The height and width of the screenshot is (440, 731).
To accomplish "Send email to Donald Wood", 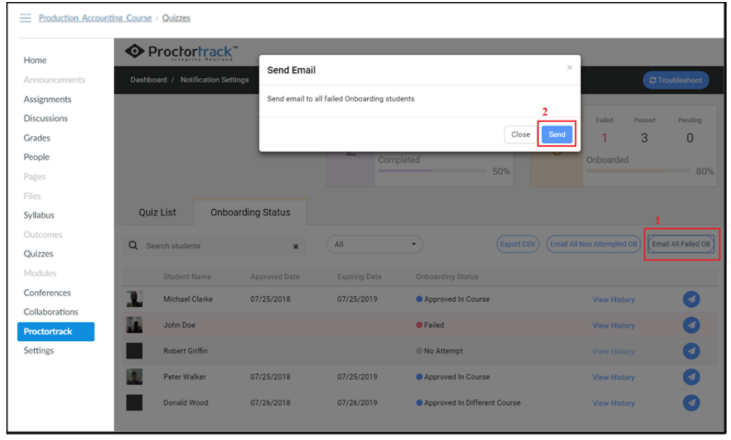I will (691, 403).
